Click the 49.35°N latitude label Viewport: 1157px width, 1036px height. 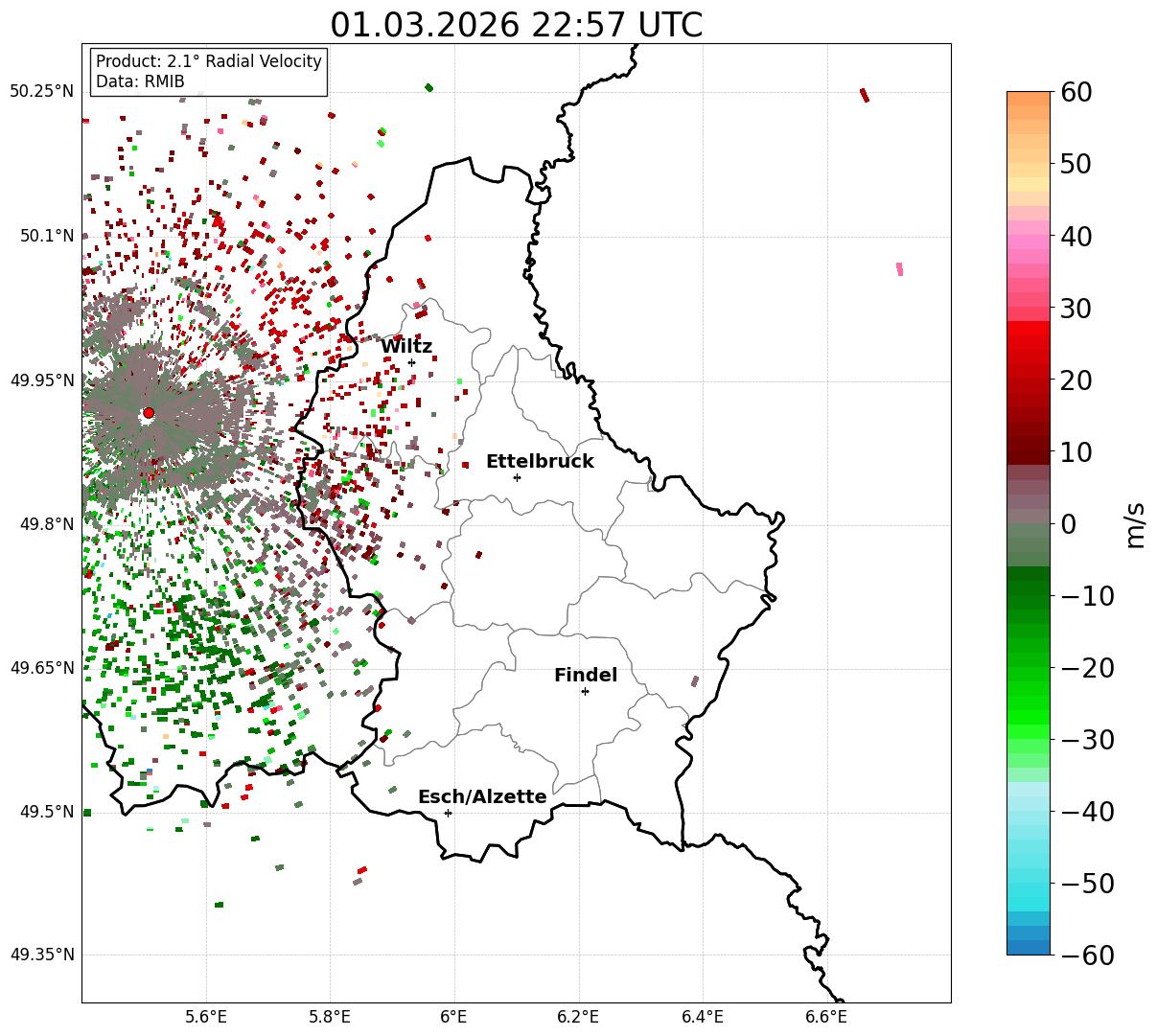[41, 955]
